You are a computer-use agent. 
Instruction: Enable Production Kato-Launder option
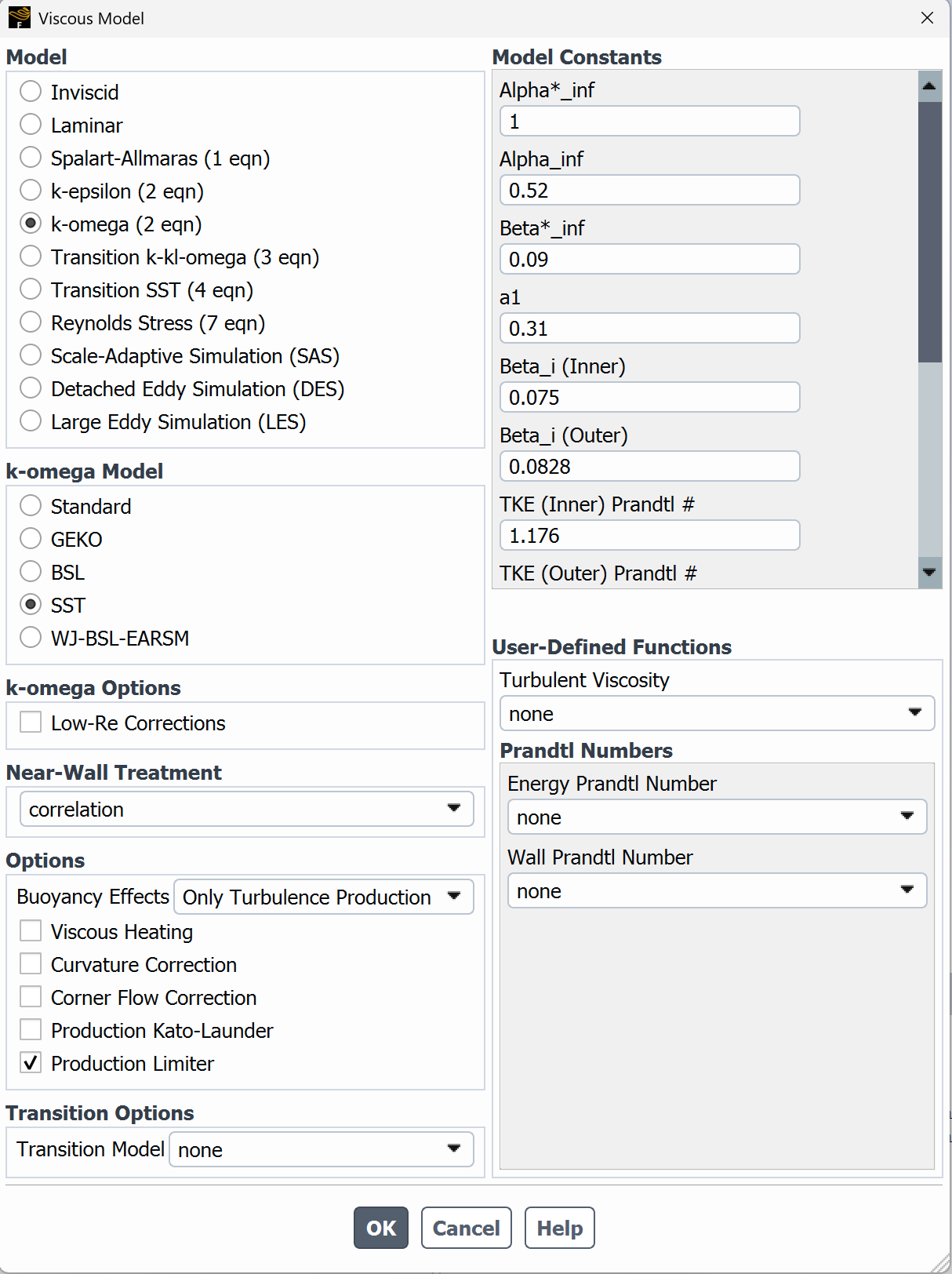(31, 1030)
